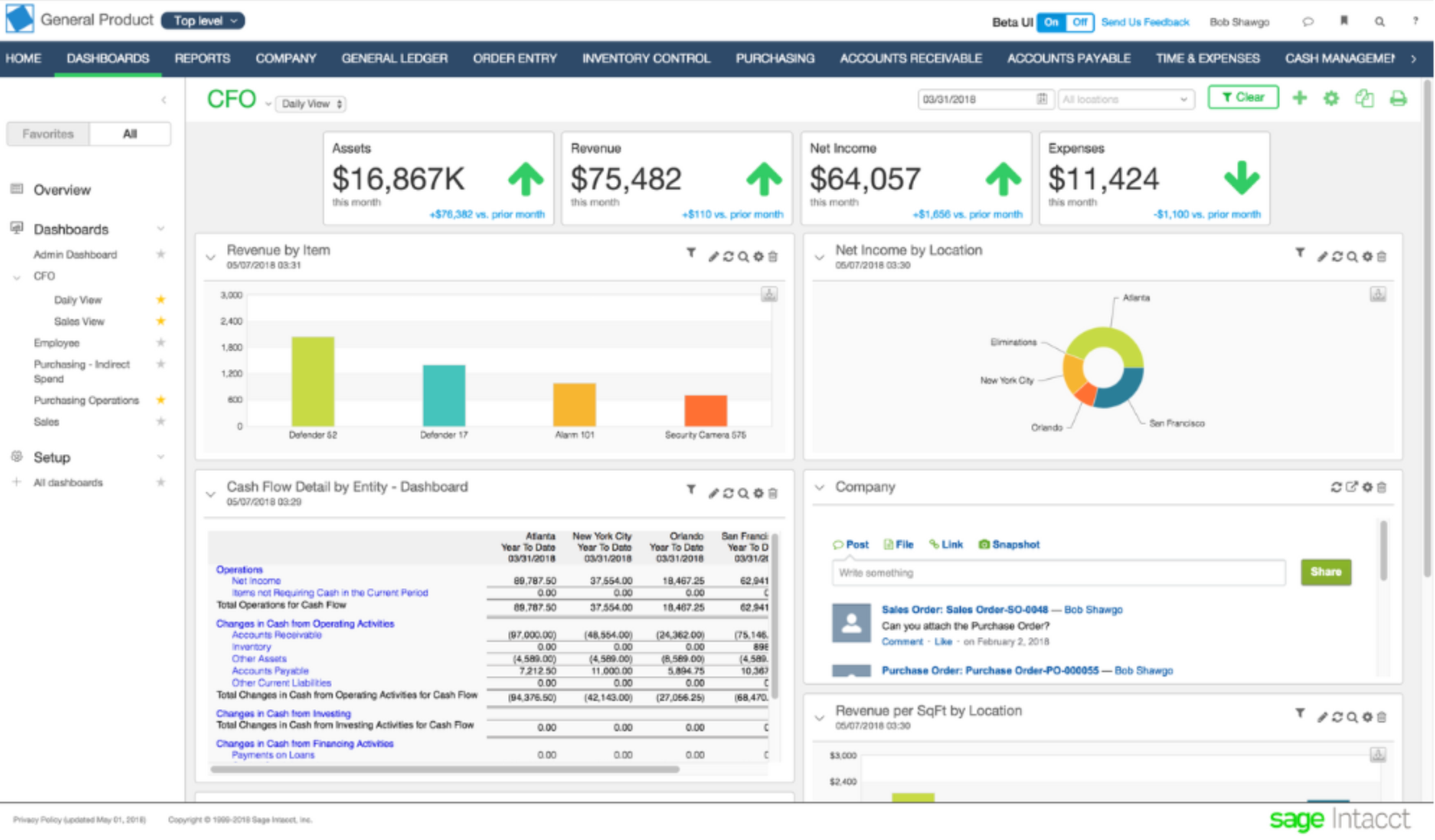Refresh the Company feed component
This screenshot has height=840, width=1435.
click(x=1336, y=488)
